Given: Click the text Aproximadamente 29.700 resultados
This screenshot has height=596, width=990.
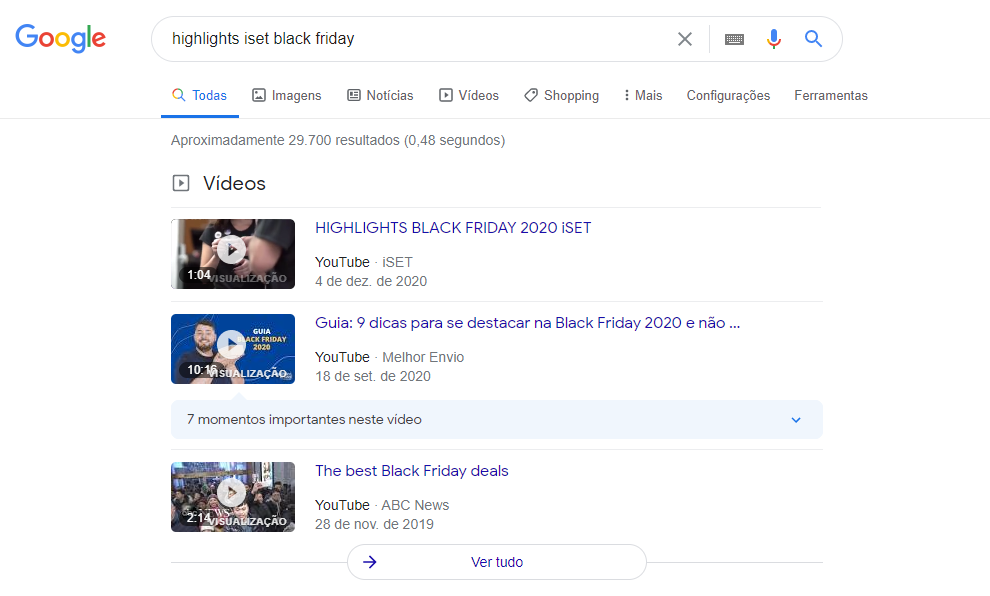Looking at the screenshot, I should pyautogui.click(x=285, y=140).
